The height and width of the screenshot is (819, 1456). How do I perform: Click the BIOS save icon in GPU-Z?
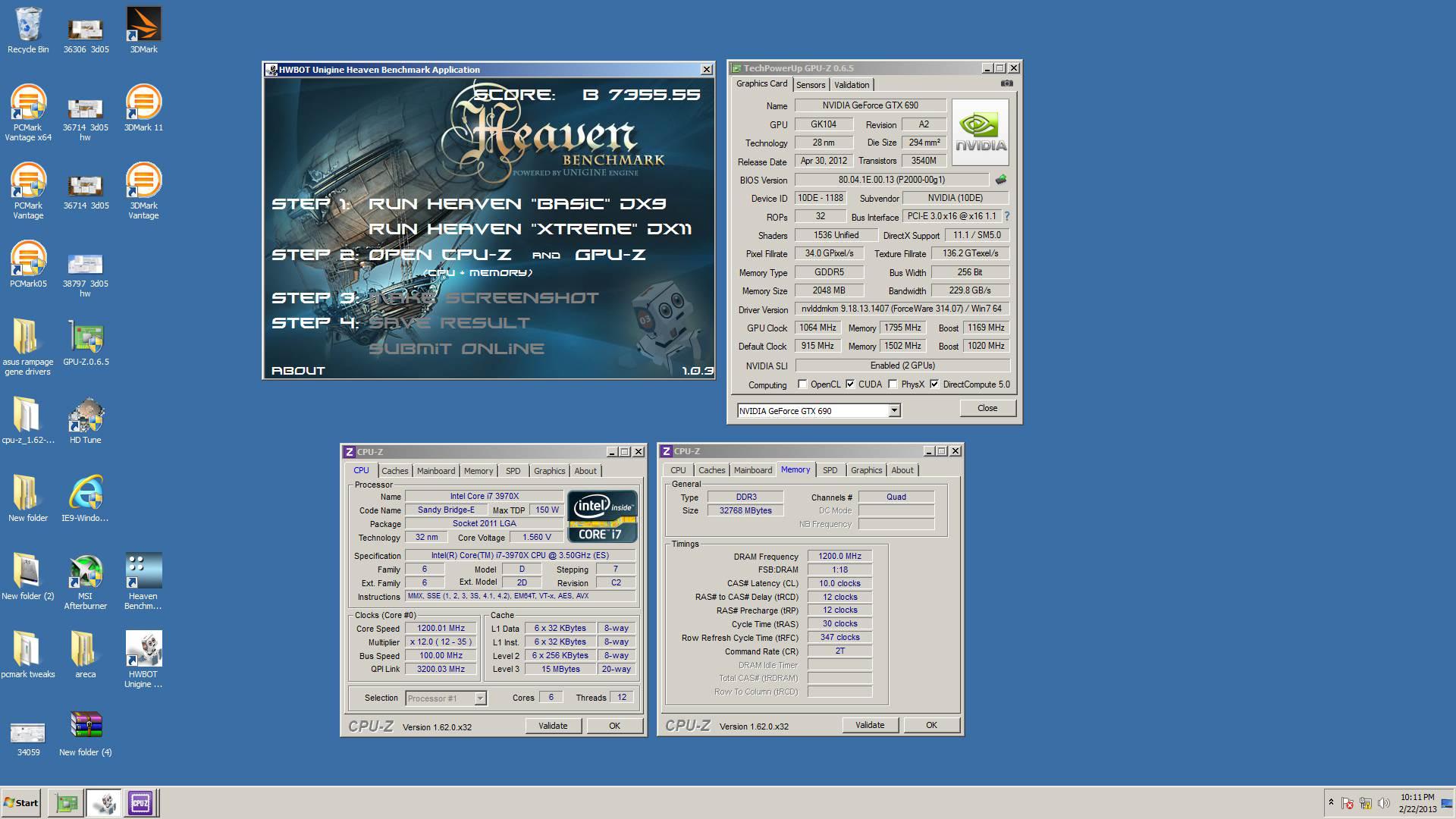(x=1001, y=180)
